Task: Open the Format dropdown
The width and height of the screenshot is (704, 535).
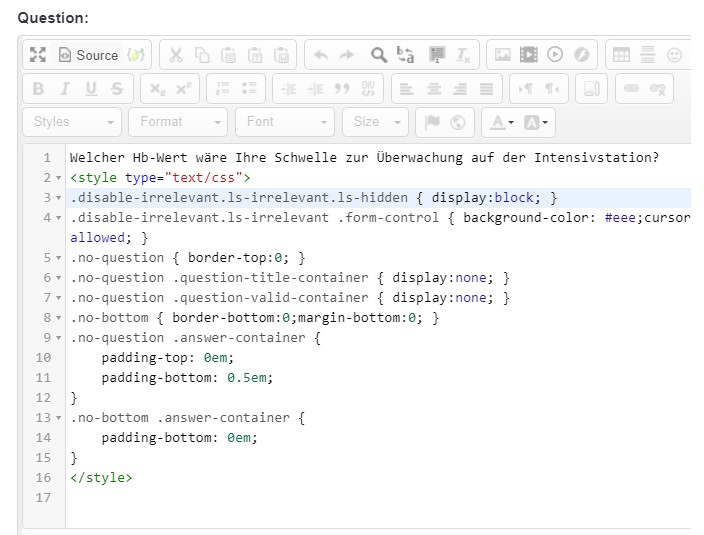Action: 179,122
